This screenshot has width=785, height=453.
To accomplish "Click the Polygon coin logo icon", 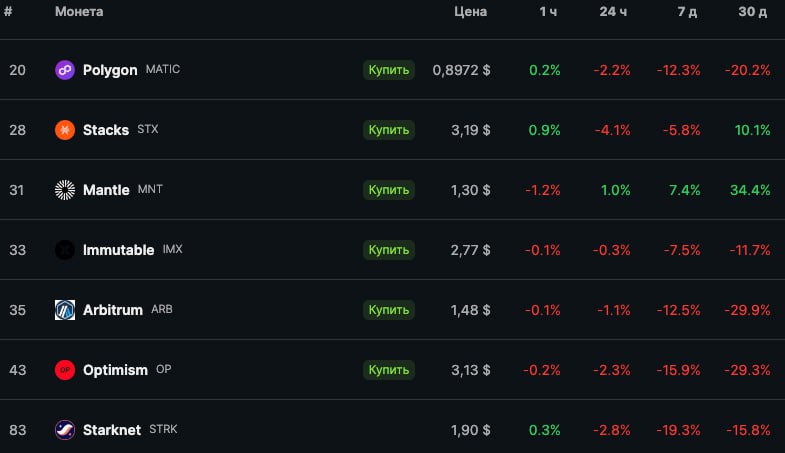I will 65,70.
